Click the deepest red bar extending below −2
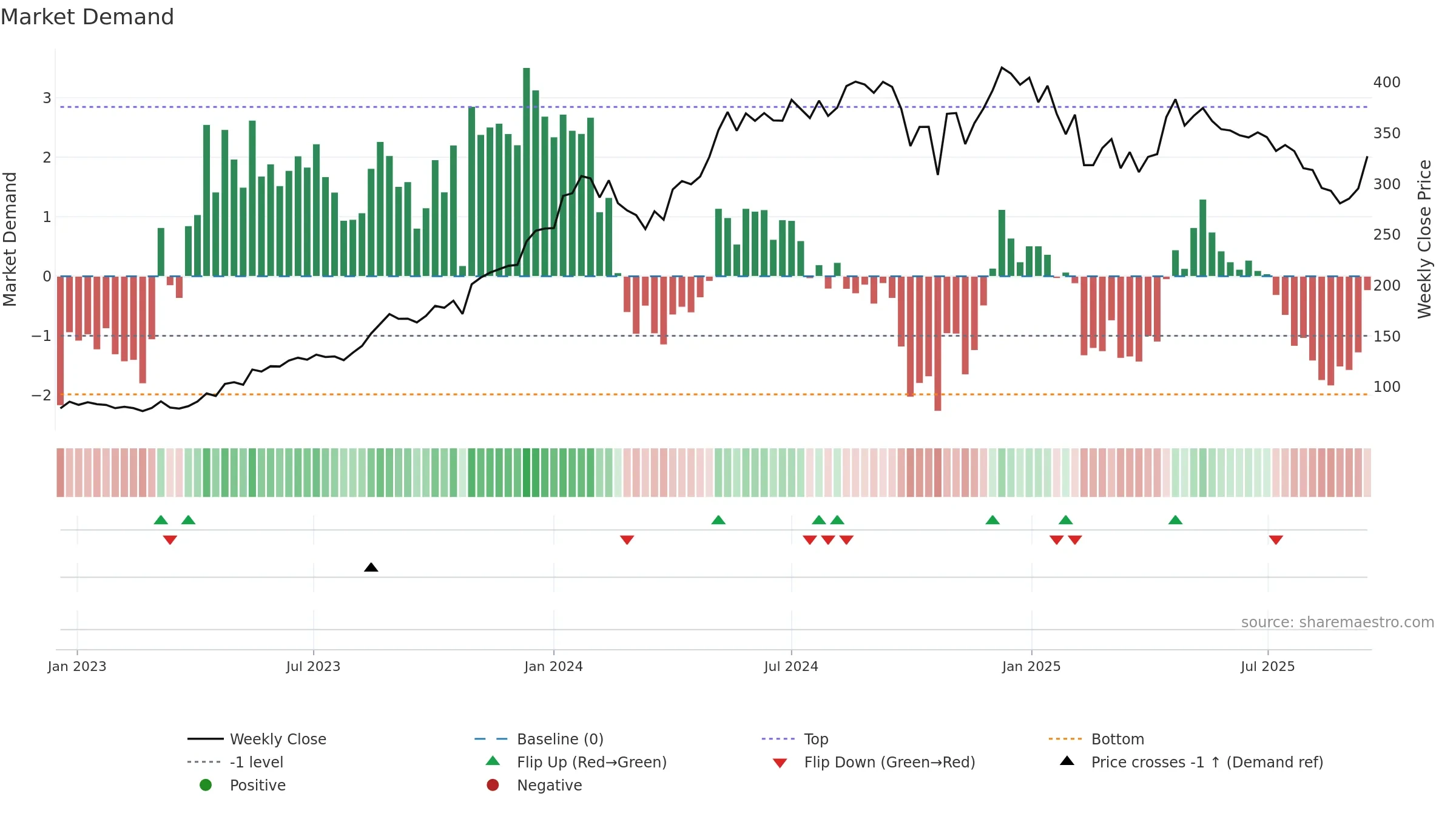This screenshot has width=1456, height=819. click(938, 343)
